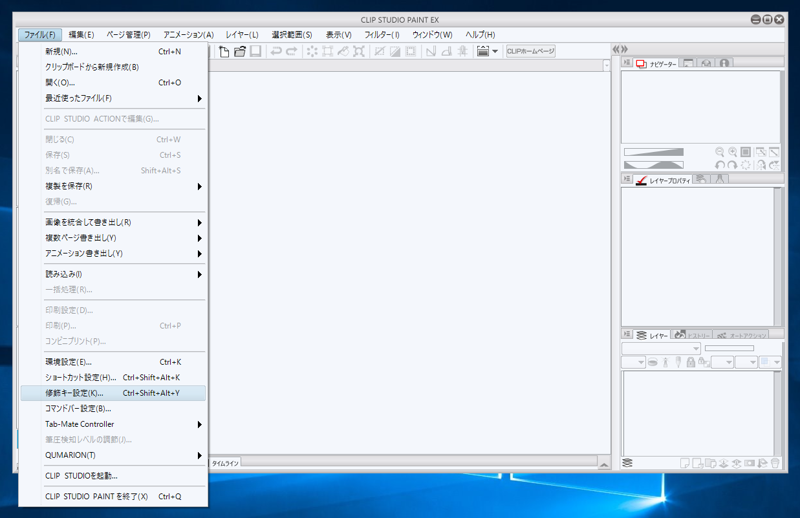800x518 pixels.
Task: Open the layer color dropdown with blue square
Action: [770, 362]
